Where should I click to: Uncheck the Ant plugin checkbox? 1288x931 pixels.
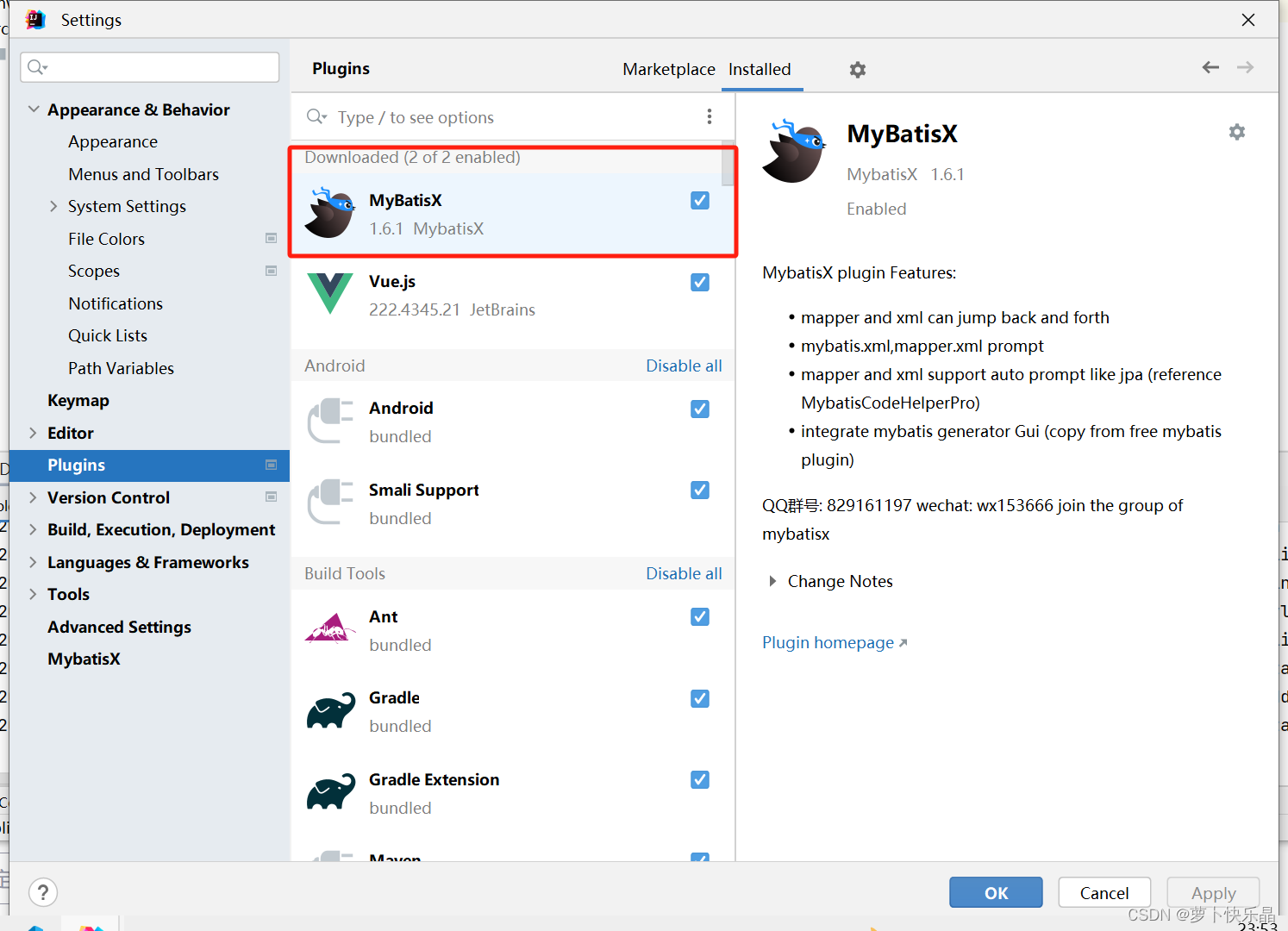[x=700, y=616]
